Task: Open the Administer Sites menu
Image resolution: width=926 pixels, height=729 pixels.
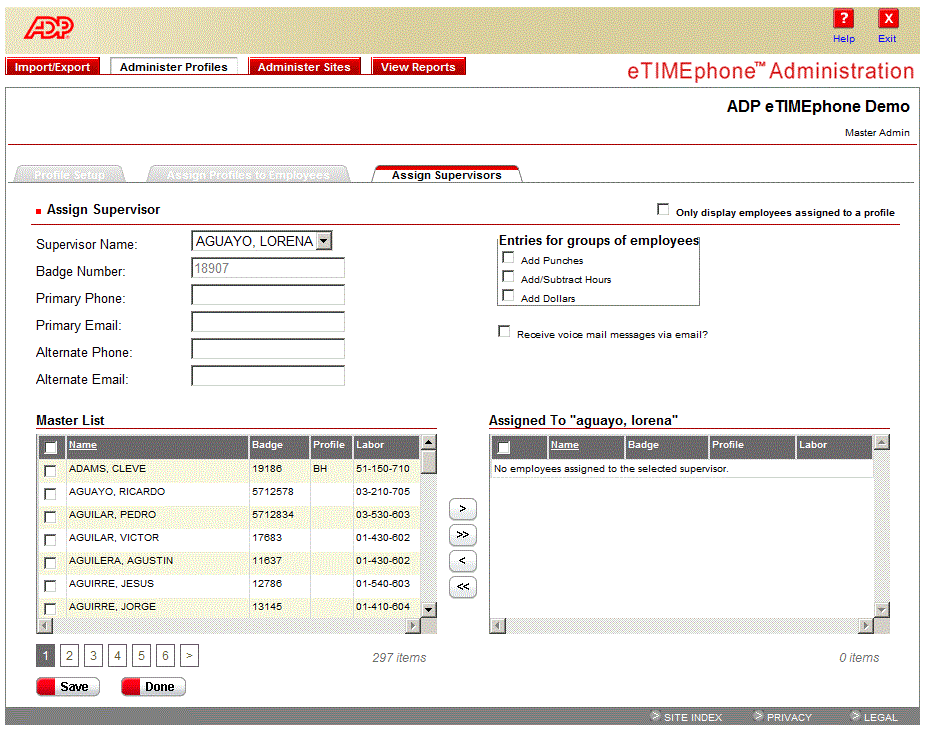Action: coord(304,67)
